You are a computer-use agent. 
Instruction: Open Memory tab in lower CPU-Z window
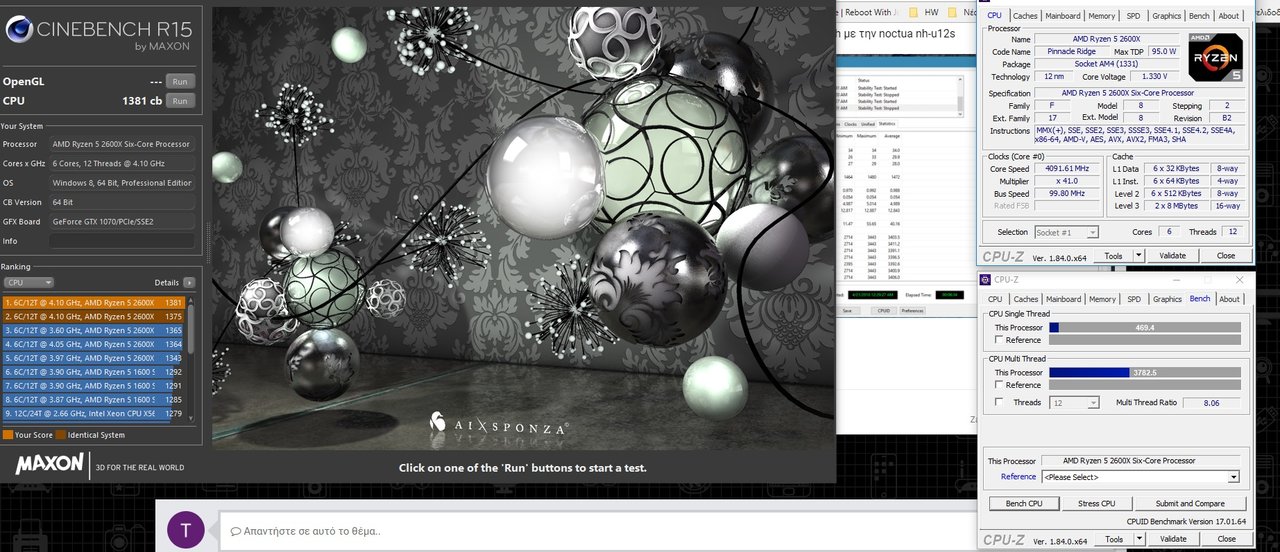pyautogui.click(x=1102, y=299)
